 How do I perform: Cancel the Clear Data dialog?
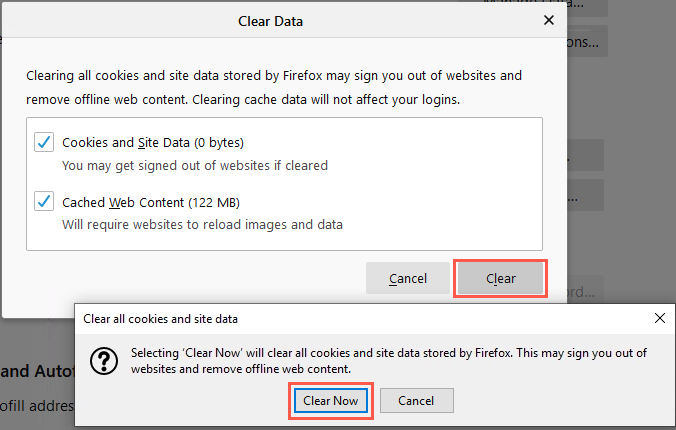pos(407,279)
